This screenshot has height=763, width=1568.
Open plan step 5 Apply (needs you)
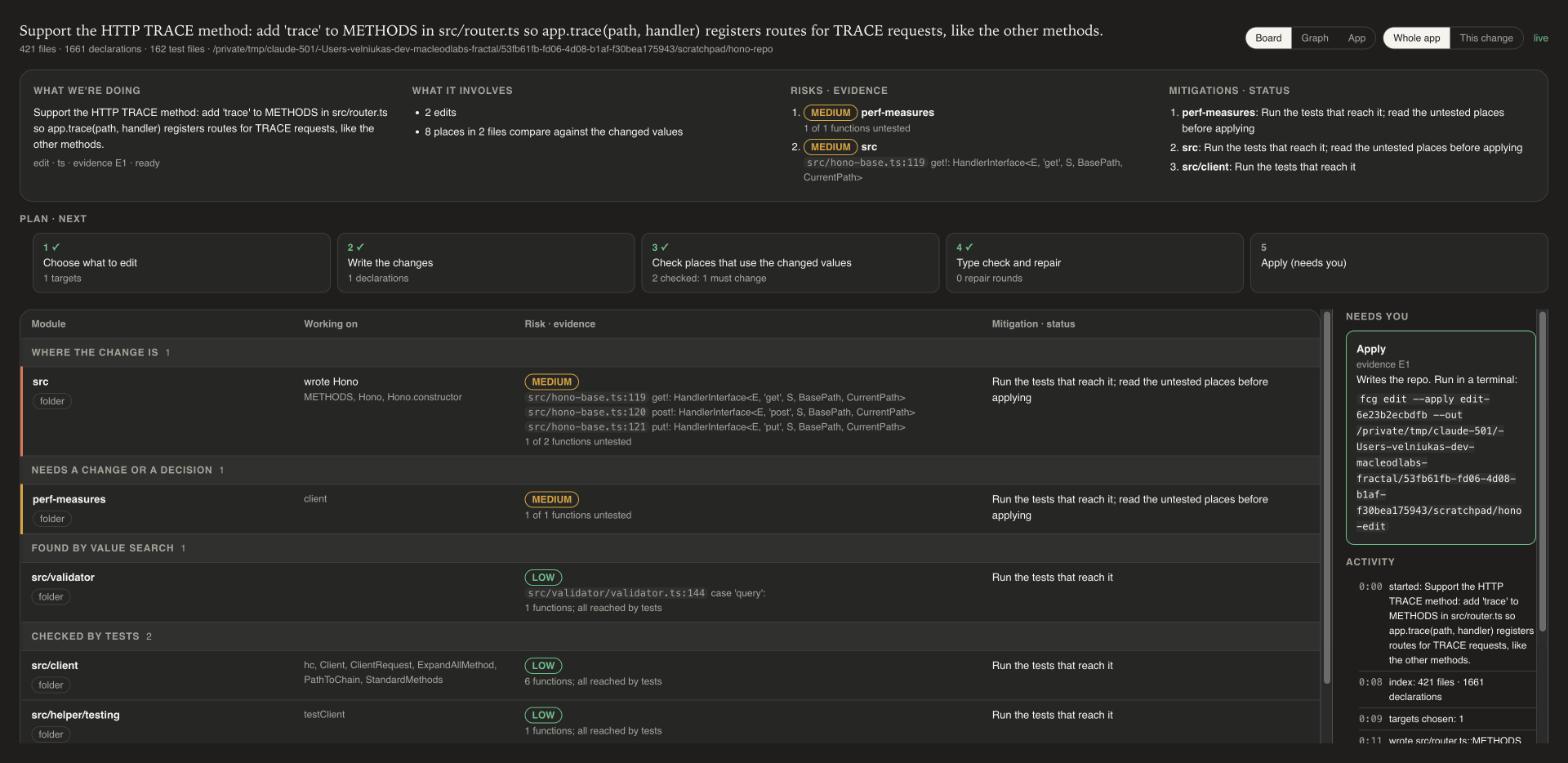(x=1399, y=263)
